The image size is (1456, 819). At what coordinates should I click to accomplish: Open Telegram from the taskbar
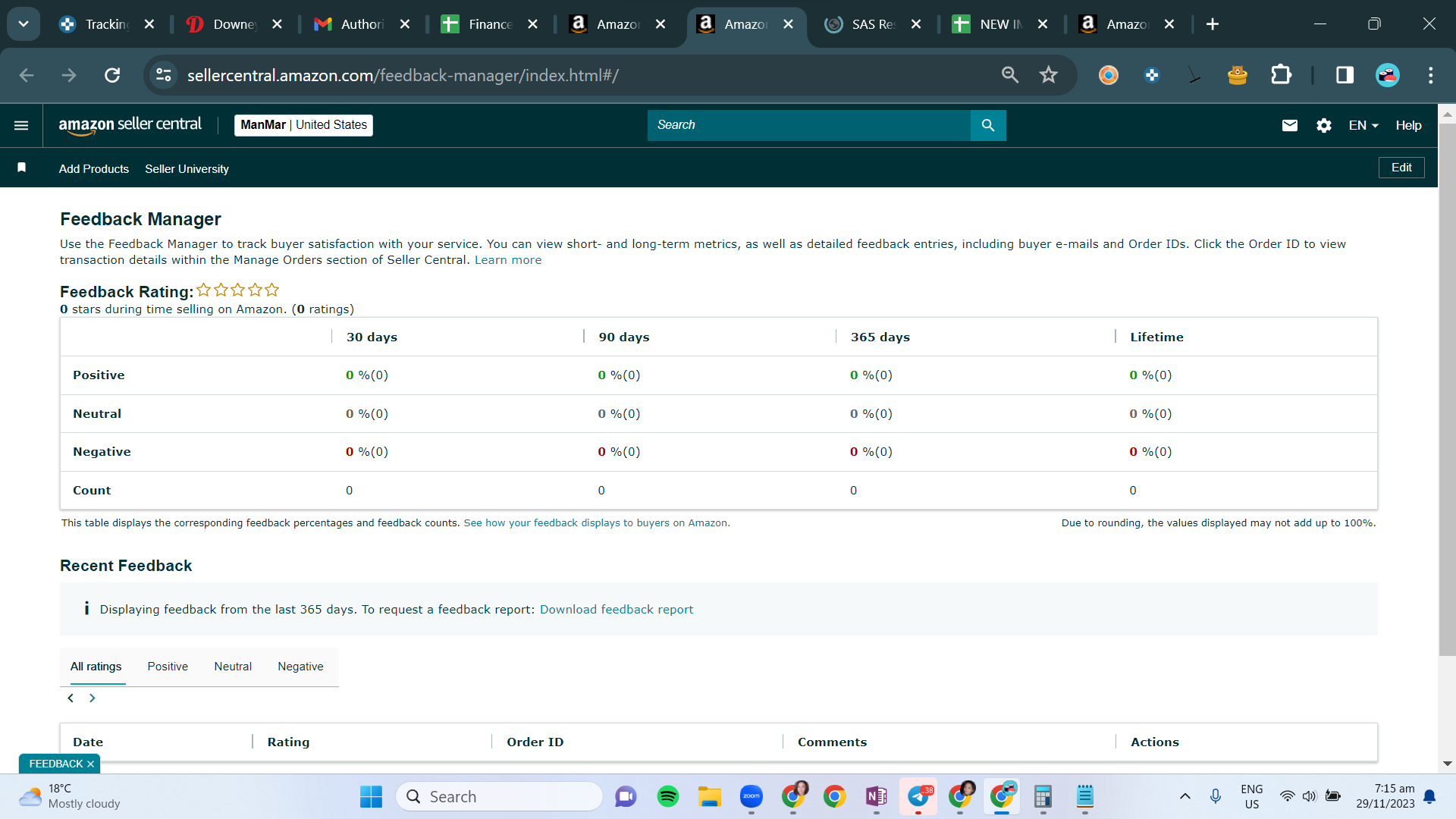pos(918,796)
